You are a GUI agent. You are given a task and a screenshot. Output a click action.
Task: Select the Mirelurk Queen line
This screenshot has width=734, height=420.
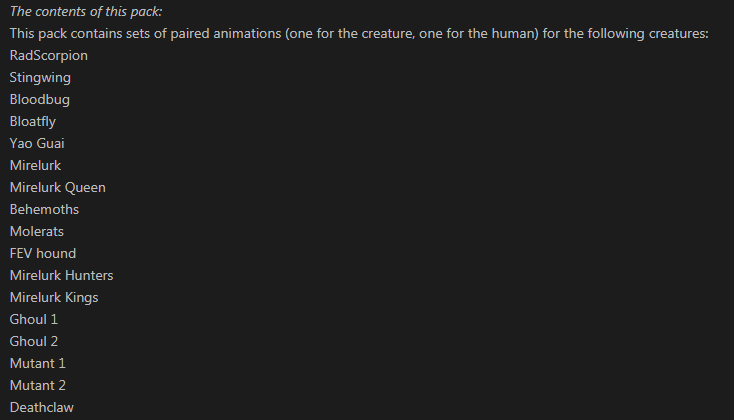pyautogui.click(x=57, y=188)
